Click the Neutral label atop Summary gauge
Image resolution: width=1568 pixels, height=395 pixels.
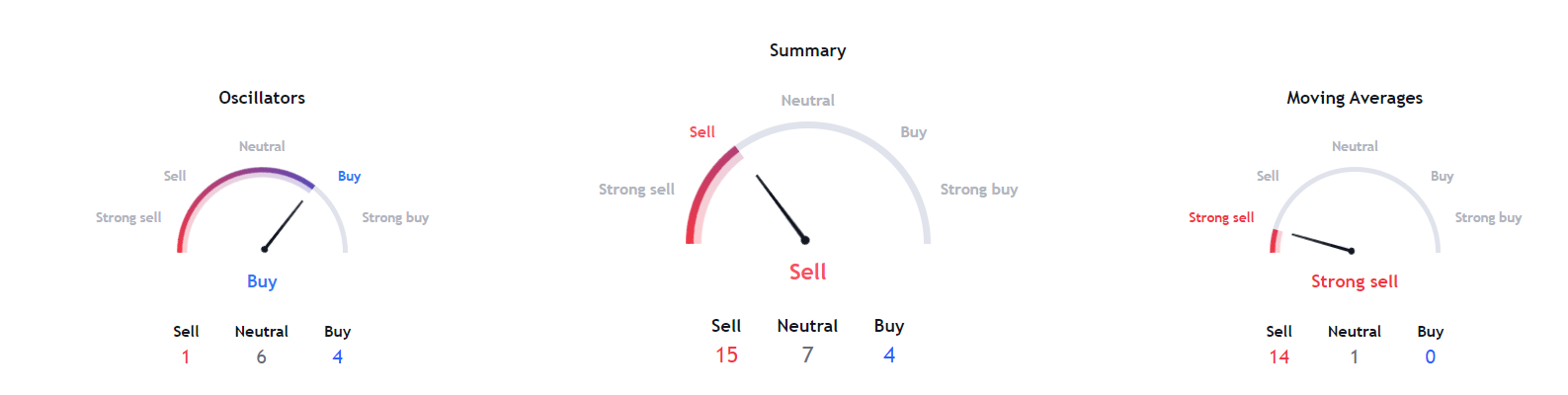pyautogui.click(x=807, y=101)
